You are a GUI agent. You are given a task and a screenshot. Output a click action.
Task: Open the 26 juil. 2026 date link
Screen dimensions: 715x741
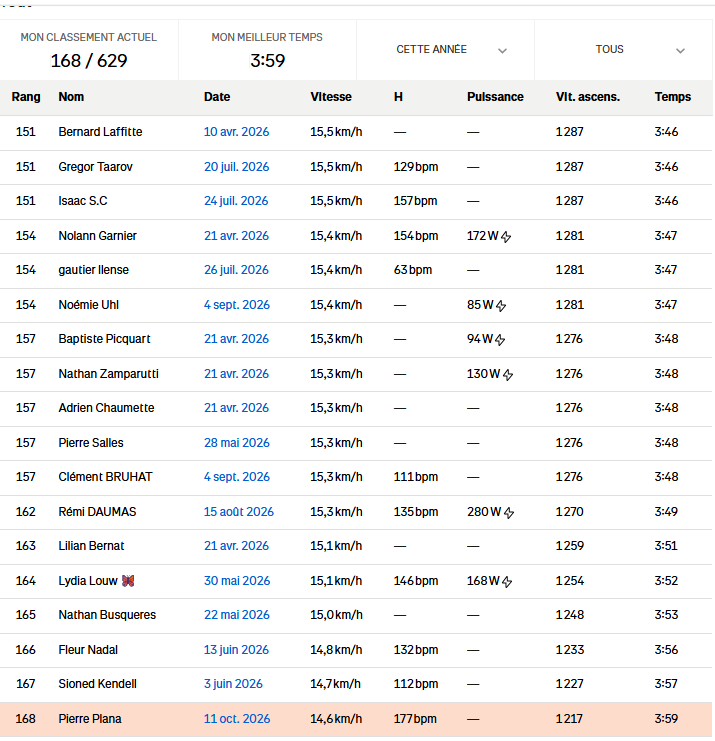tap(236, 270)
